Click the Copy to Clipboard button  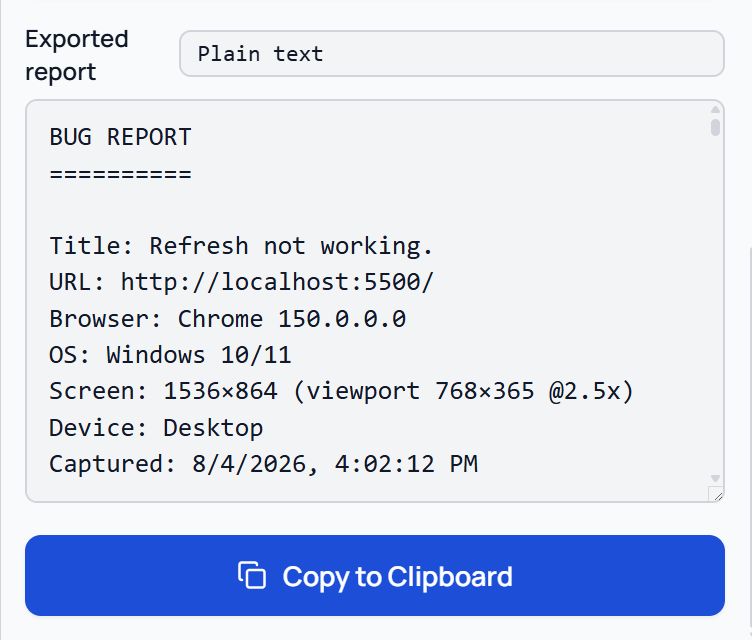click(x=375, y=575)
